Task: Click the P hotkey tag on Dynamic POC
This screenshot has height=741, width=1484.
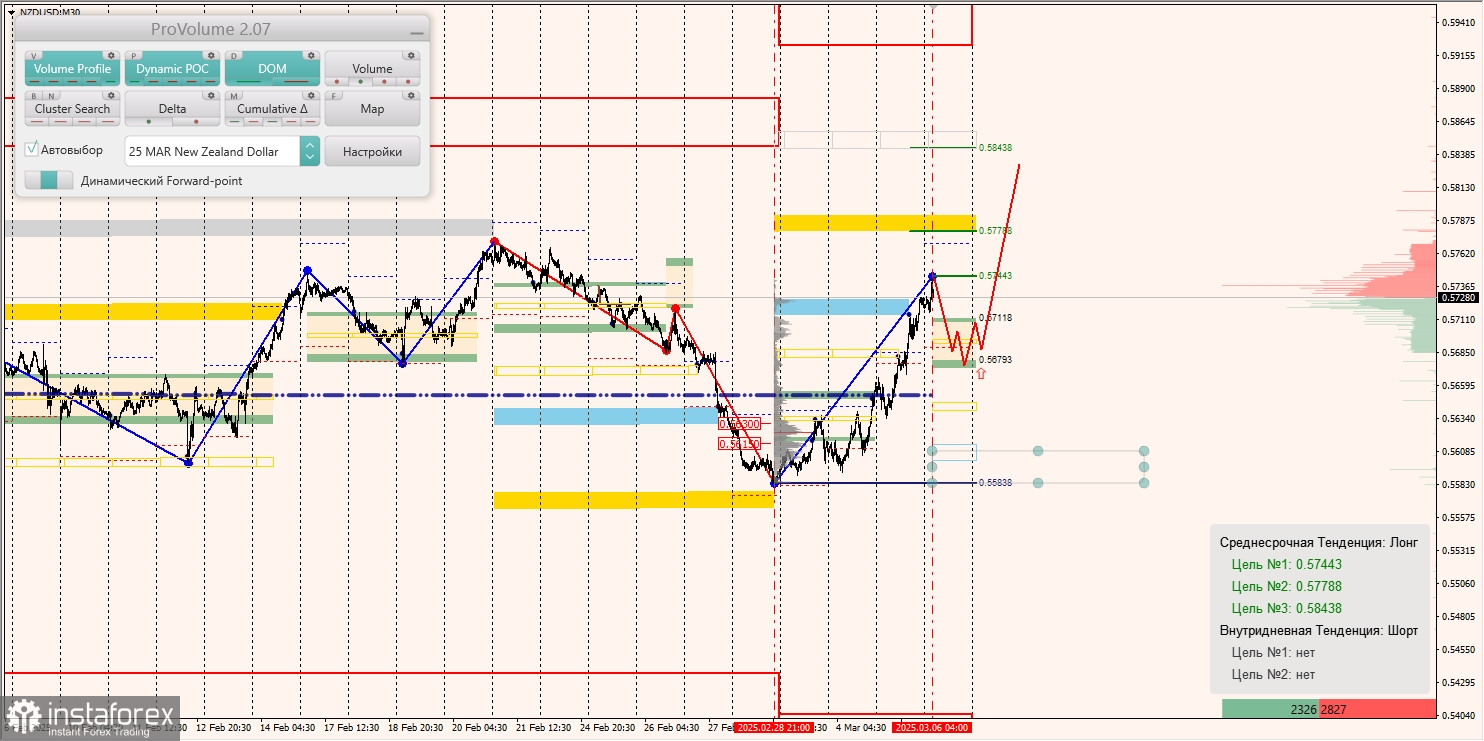Action: pyautogui.click(x=134, y=56)
